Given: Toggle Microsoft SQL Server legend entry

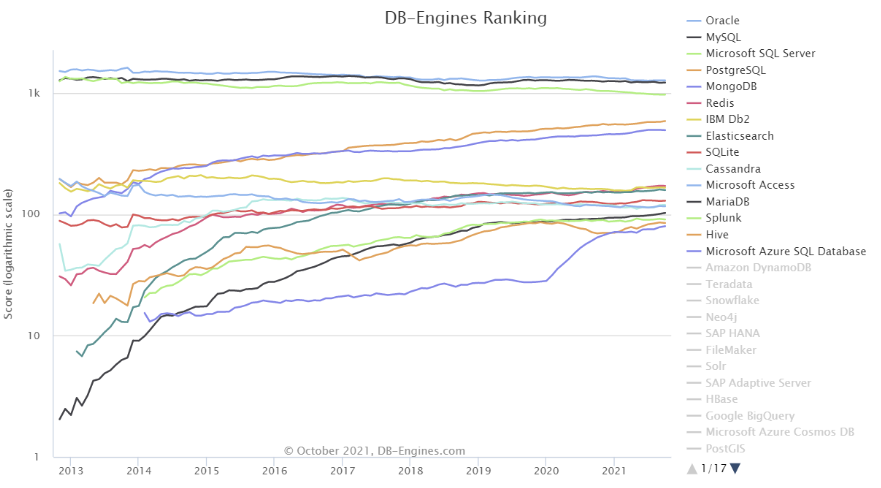Looking at the screenshot, I should point(751,53).
